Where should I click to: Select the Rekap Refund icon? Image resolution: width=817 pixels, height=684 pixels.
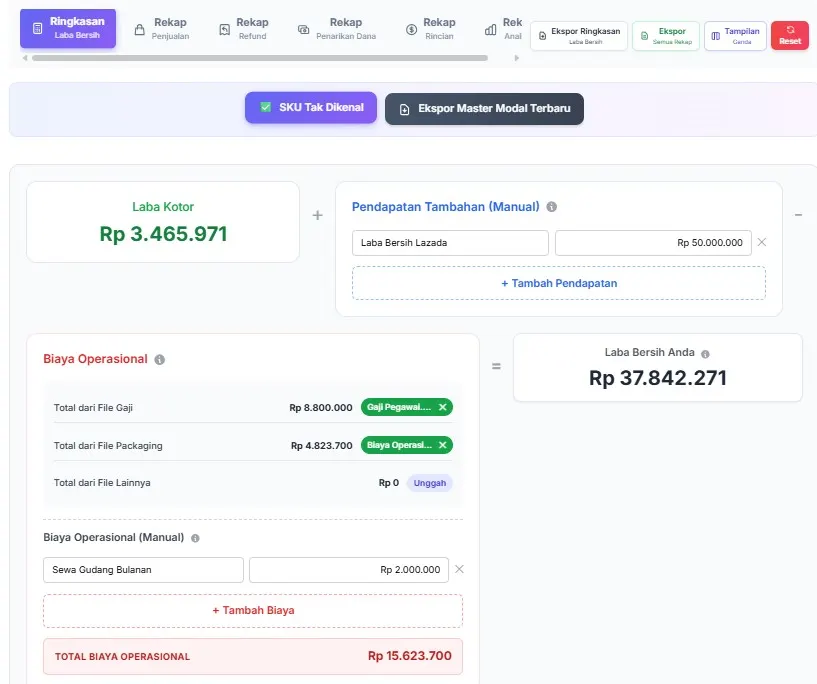pyautogui.click(x=224, y=27)
